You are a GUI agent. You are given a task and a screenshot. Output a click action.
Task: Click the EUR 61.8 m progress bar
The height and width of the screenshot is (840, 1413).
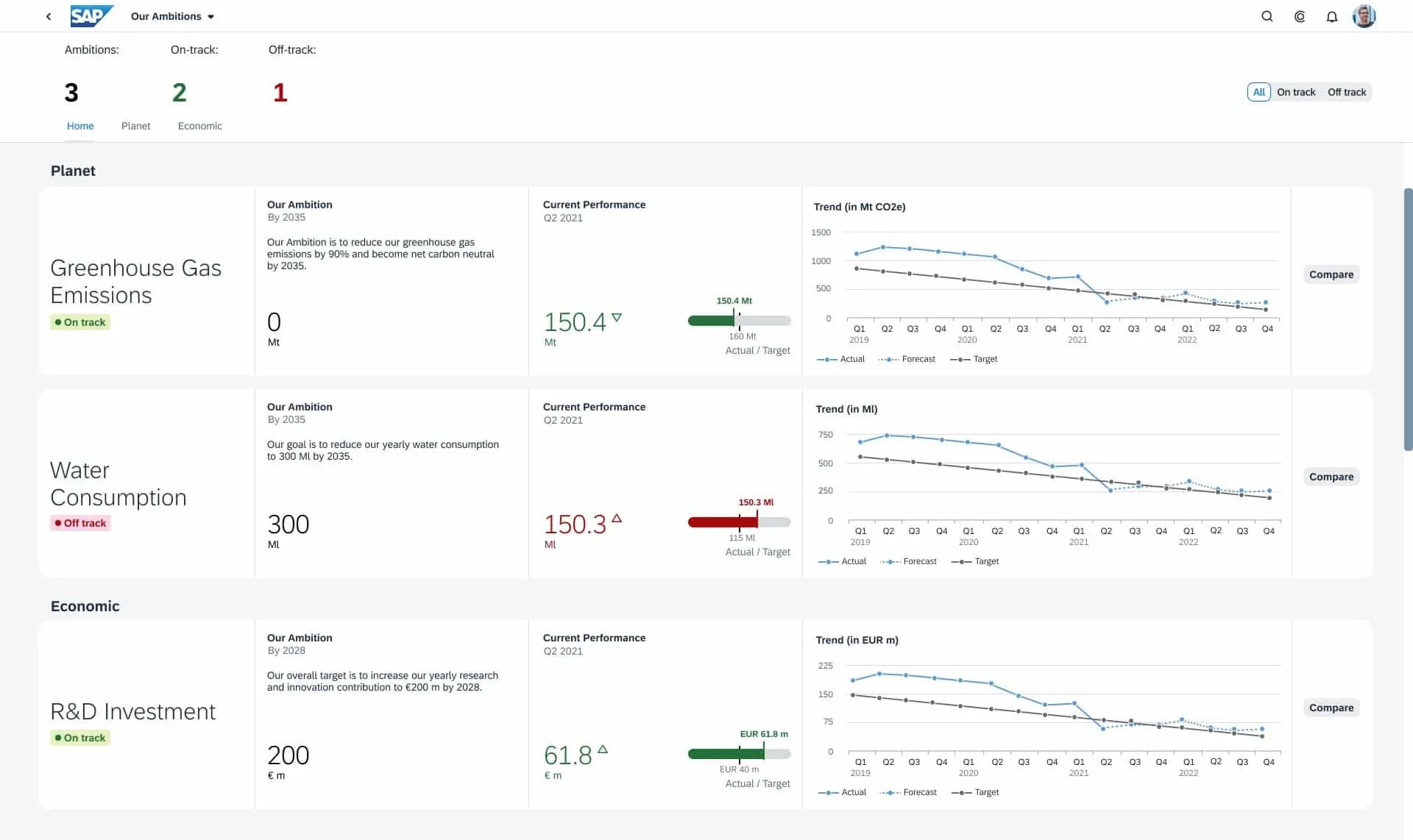click(739, 754)
